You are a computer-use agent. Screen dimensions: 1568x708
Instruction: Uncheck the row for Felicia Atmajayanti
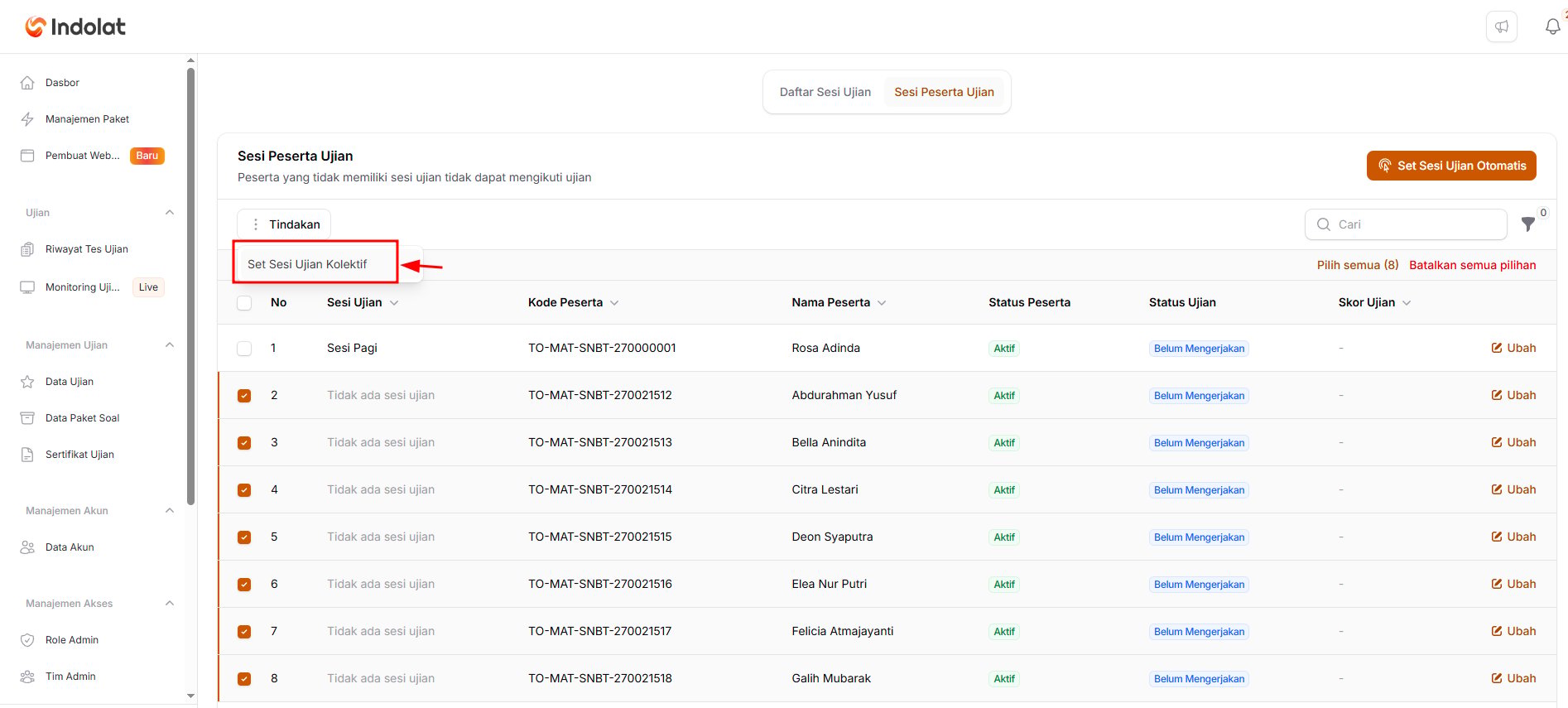click(244, 632)
